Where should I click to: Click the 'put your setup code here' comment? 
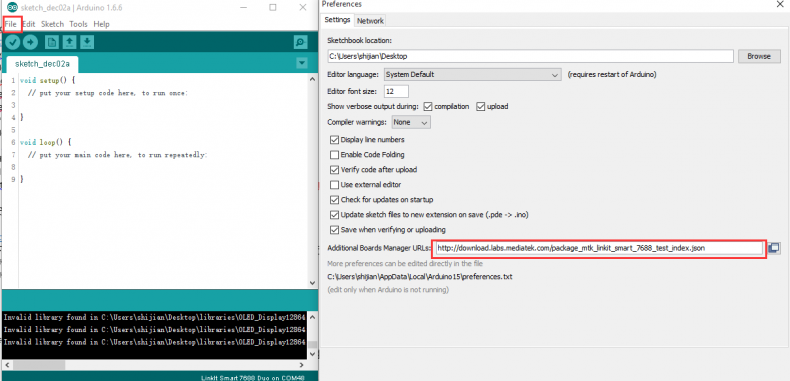pos(108,93)
